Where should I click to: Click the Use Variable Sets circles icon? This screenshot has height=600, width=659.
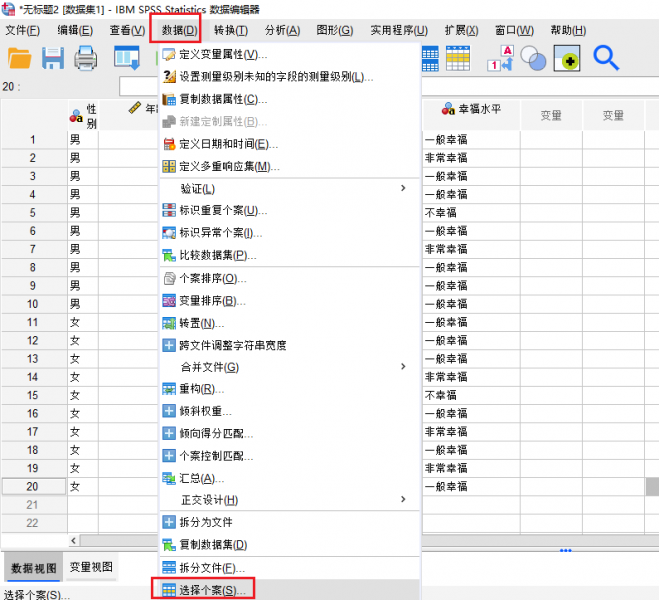pos(533,58)
